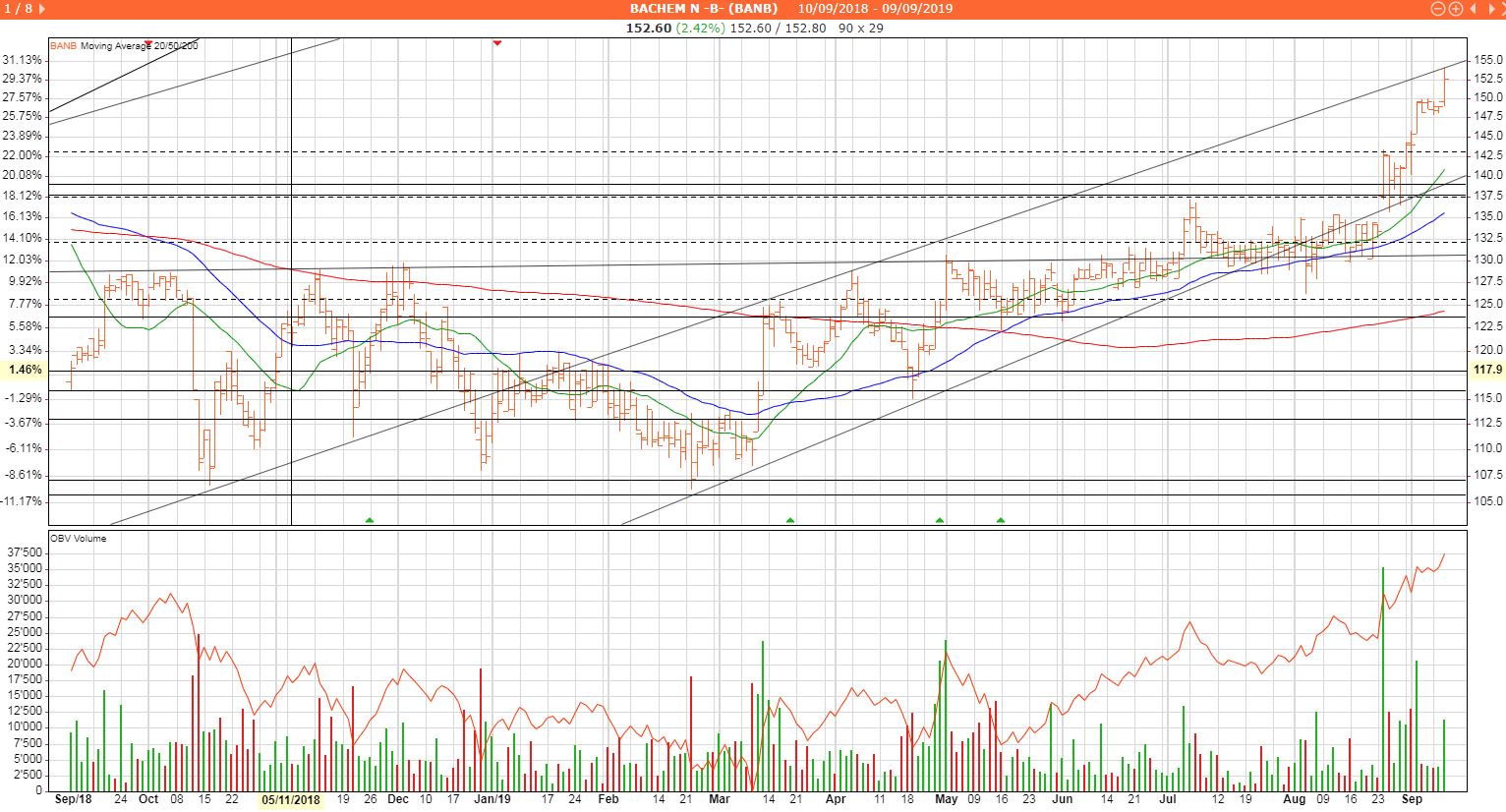Click the BANB ticker label in chart legend
This screenshot has width=1506, height=812.
coord(64,46)
